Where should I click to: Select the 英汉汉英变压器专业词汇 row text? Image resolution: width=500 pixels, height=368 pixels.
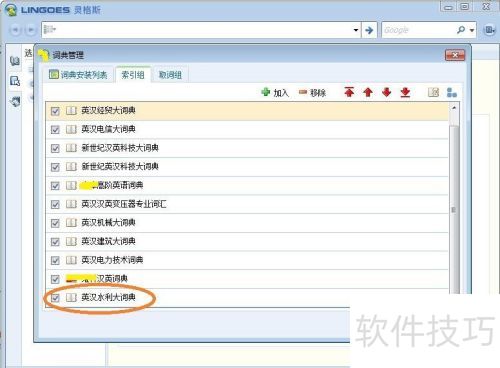124,204
